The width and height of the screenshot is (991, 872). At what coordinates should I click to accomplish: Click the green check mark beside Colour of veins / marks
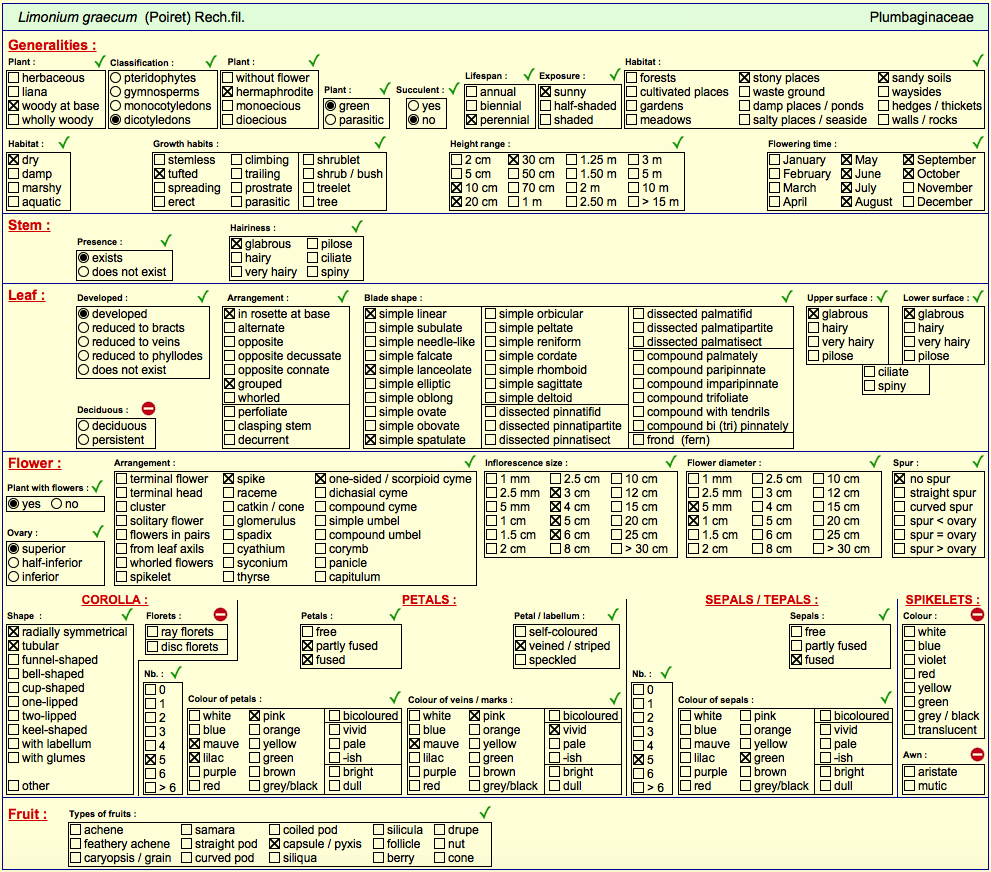click(615, 698)
